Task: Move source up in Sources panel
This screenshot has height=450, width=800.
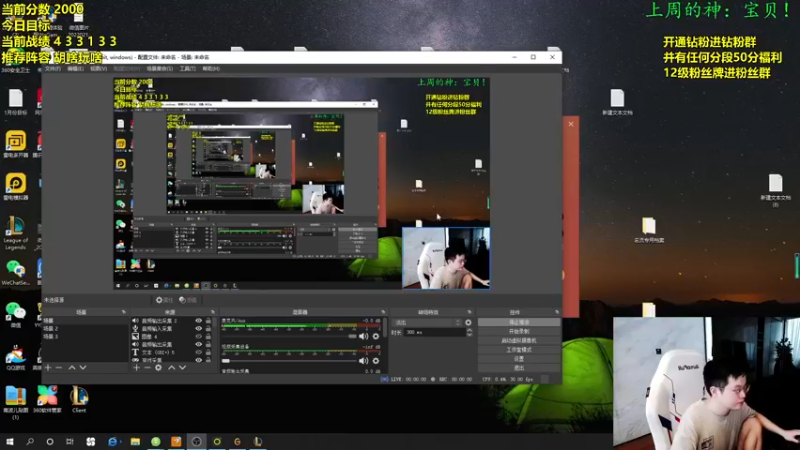Action: tap(171, 367)
